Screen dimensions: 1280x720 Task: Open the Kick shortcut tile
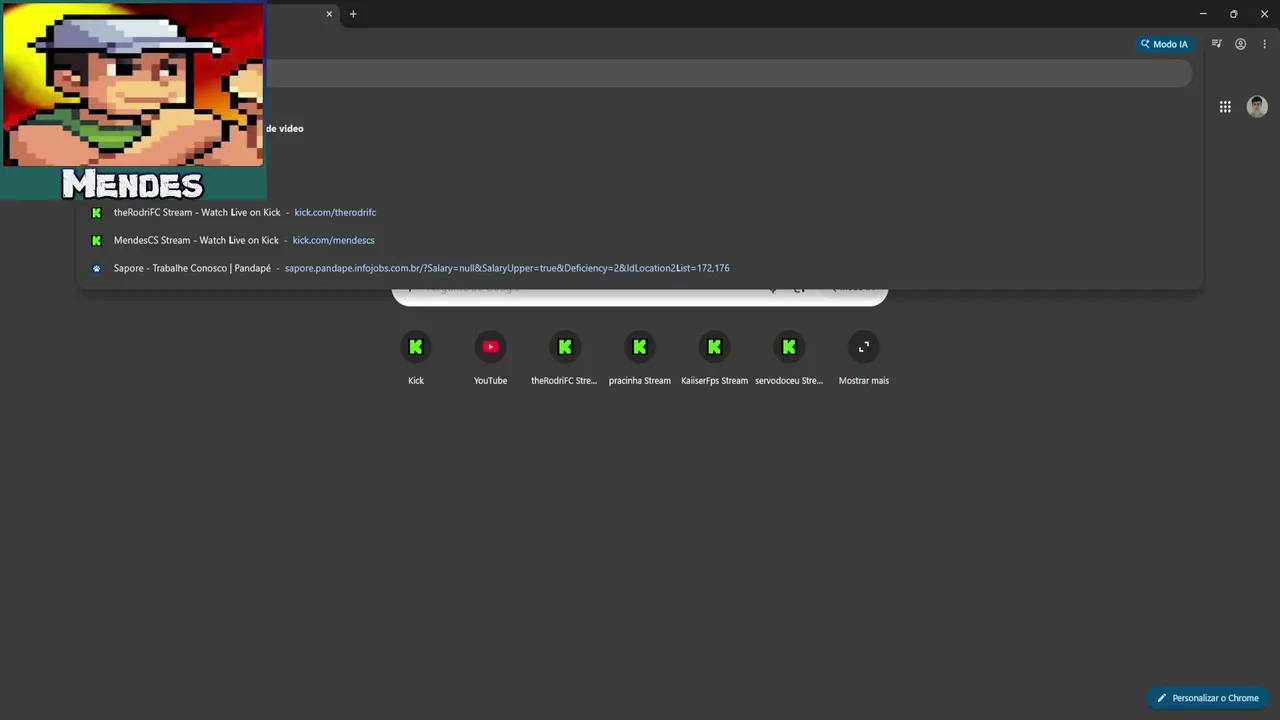[x=416, y=358]
